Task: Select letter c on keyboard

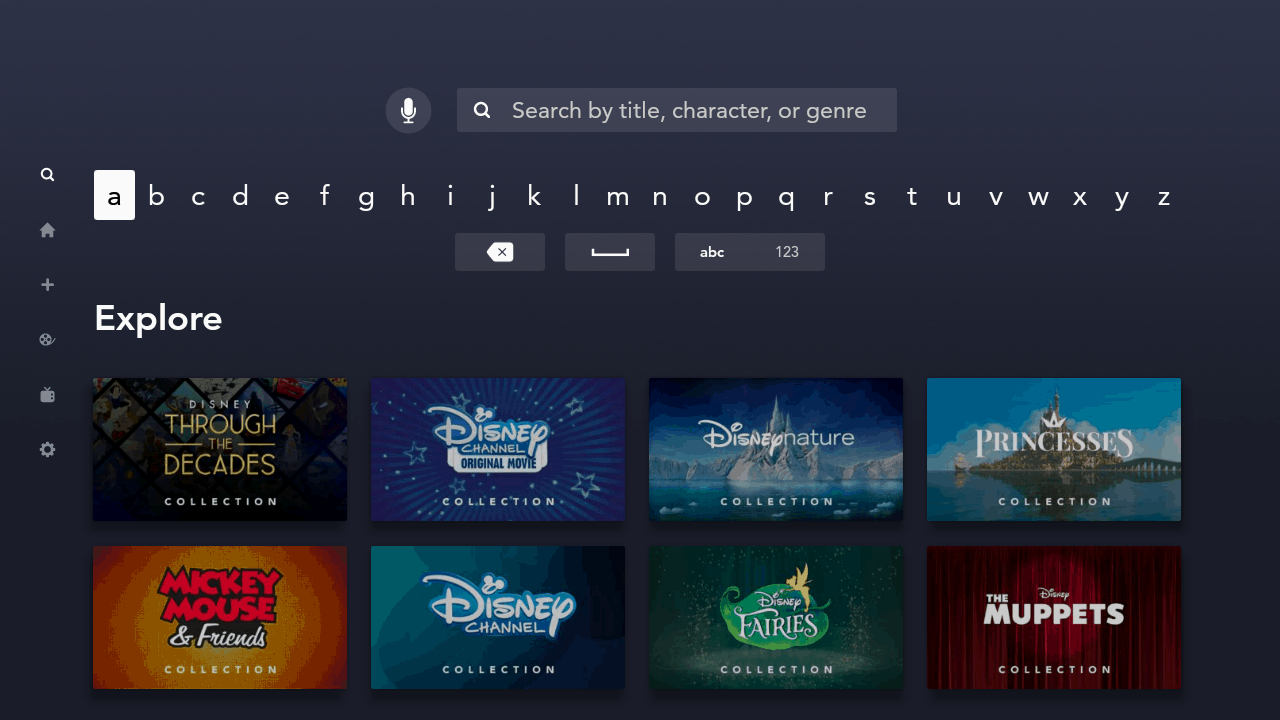Action: (198, 196)
